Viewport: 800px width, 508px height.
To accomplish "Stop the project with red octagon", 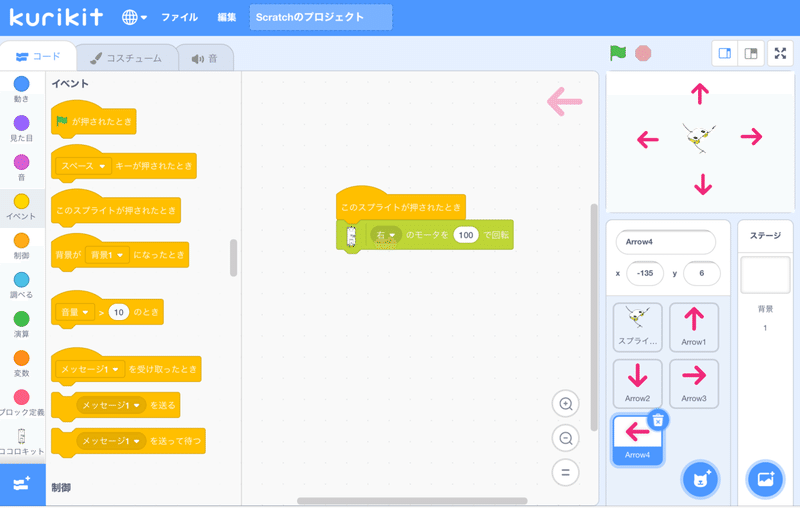I will 643,53.
